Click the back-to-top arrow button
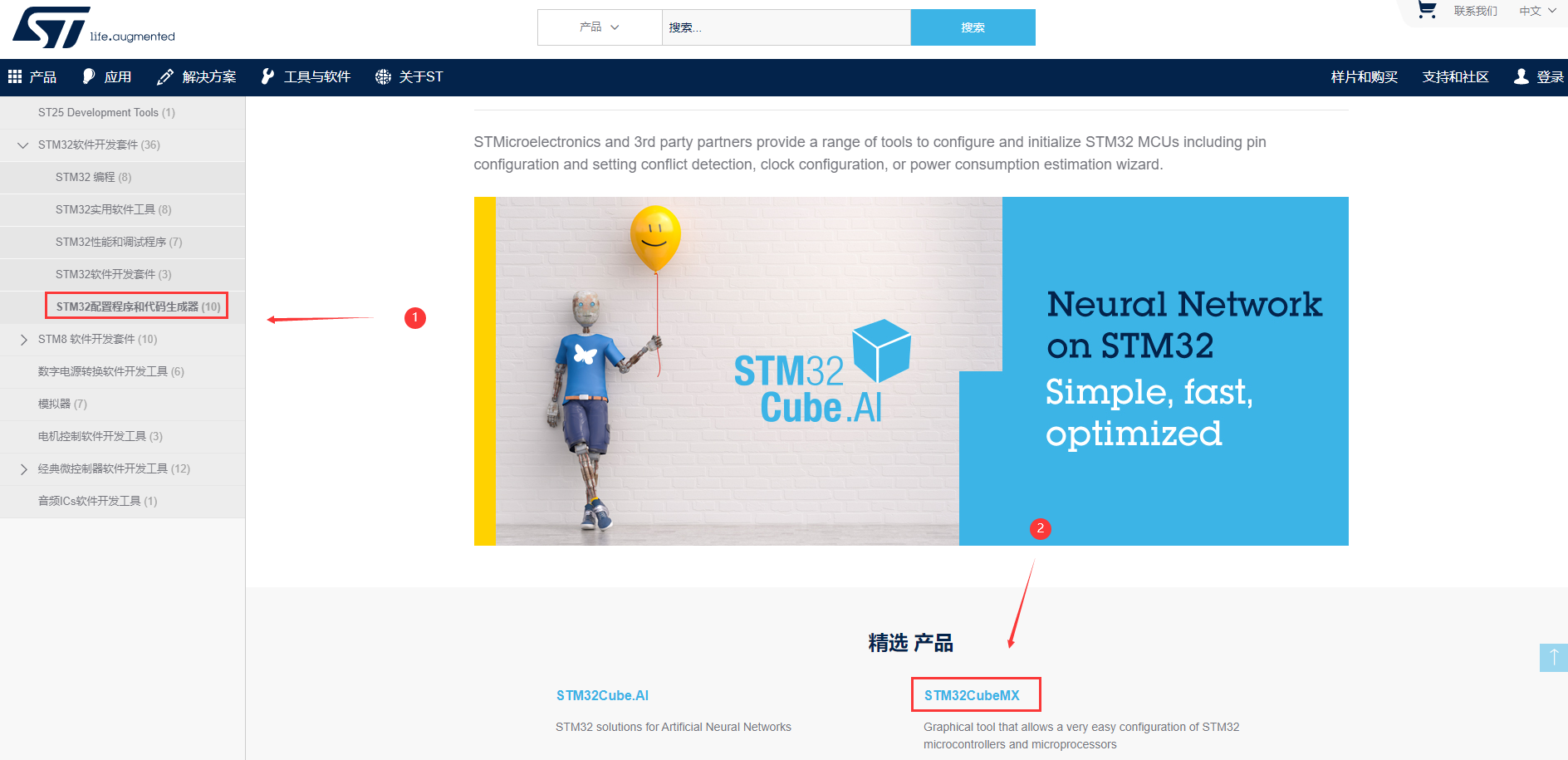The image size is (1568, 760). [x=1554, y=658]
